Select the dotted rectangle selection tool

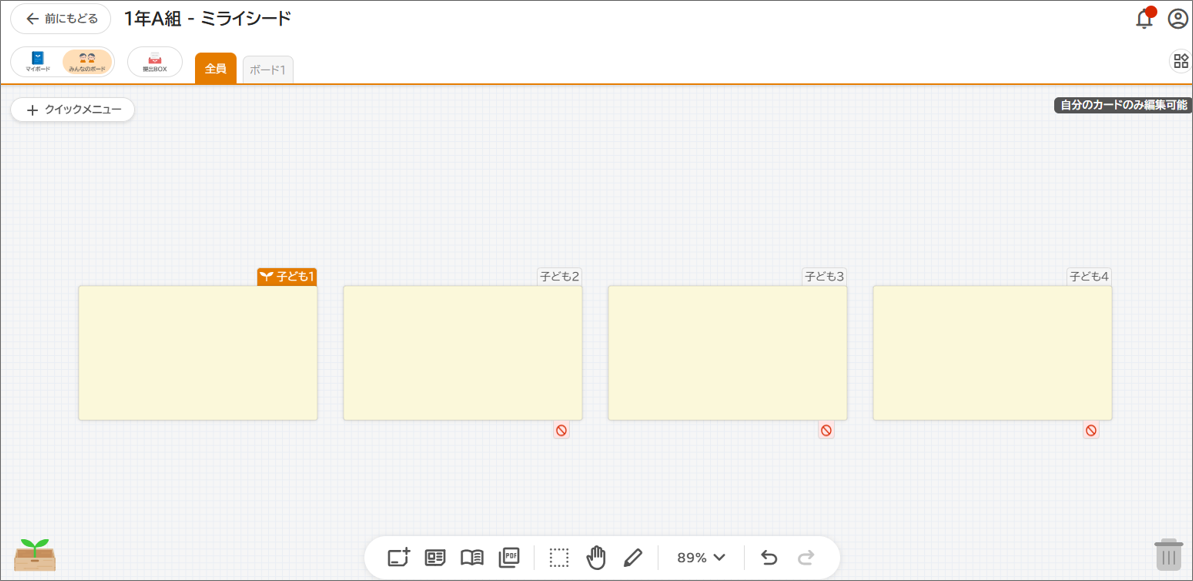pyautogui.click(x=559, y=557)
